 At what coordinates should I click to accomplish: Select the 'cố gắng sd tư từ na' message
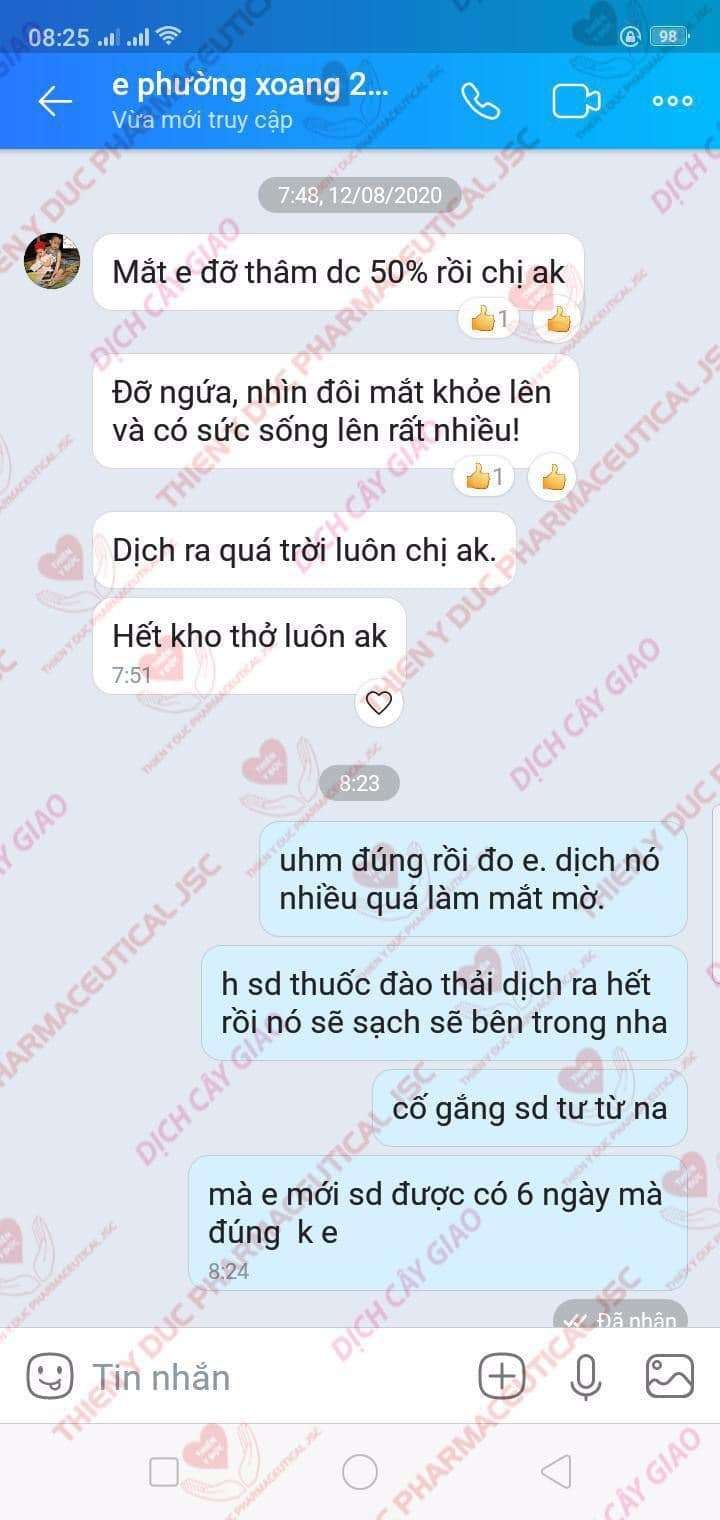click(530, 1108)
